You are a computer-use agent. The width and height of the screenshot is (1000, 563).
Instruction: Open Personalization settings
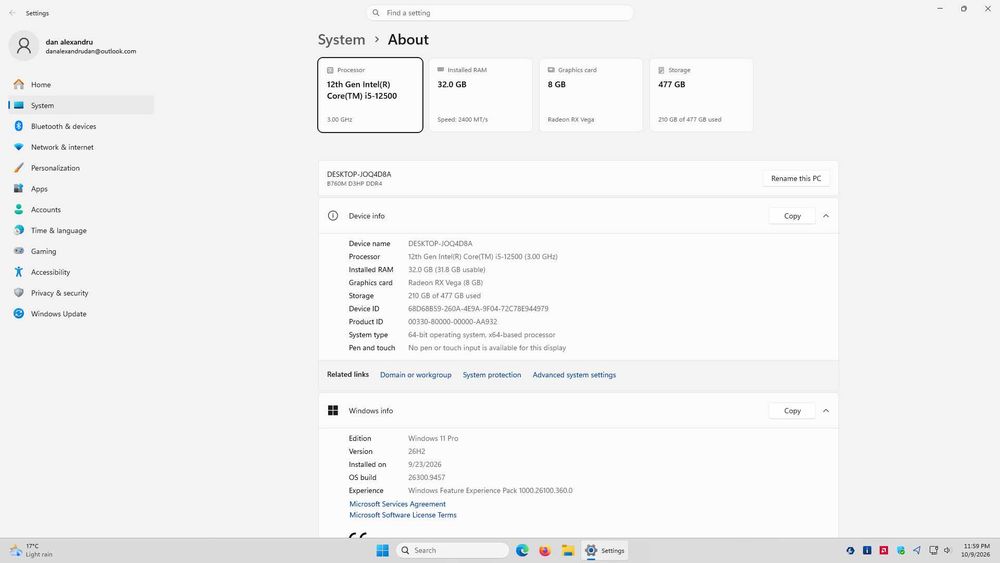[x=81, y=168]
